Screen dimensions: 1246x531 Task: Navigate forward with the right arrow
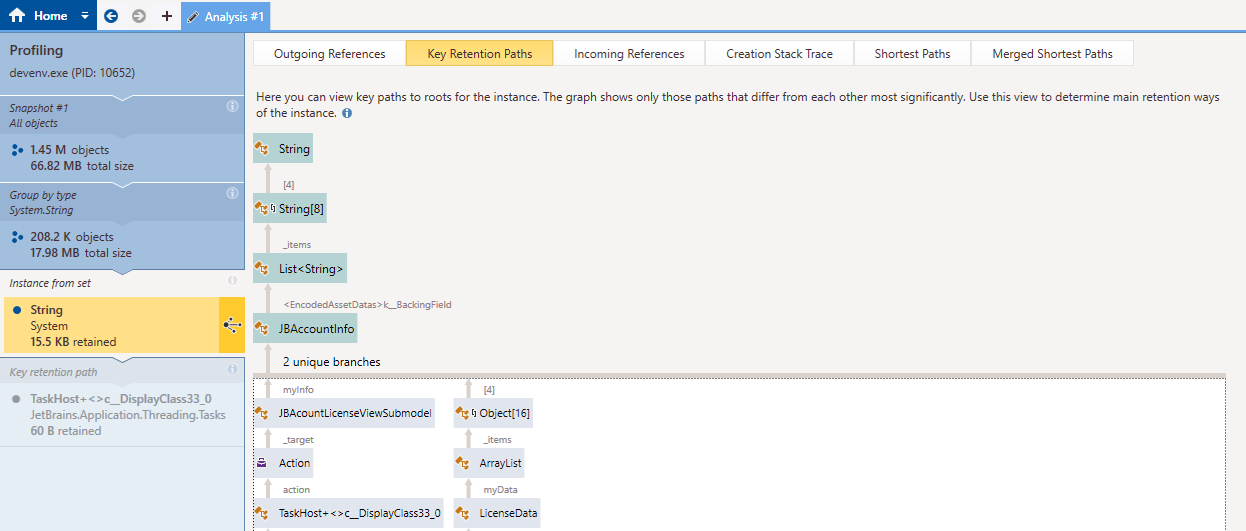coord(139,16)
